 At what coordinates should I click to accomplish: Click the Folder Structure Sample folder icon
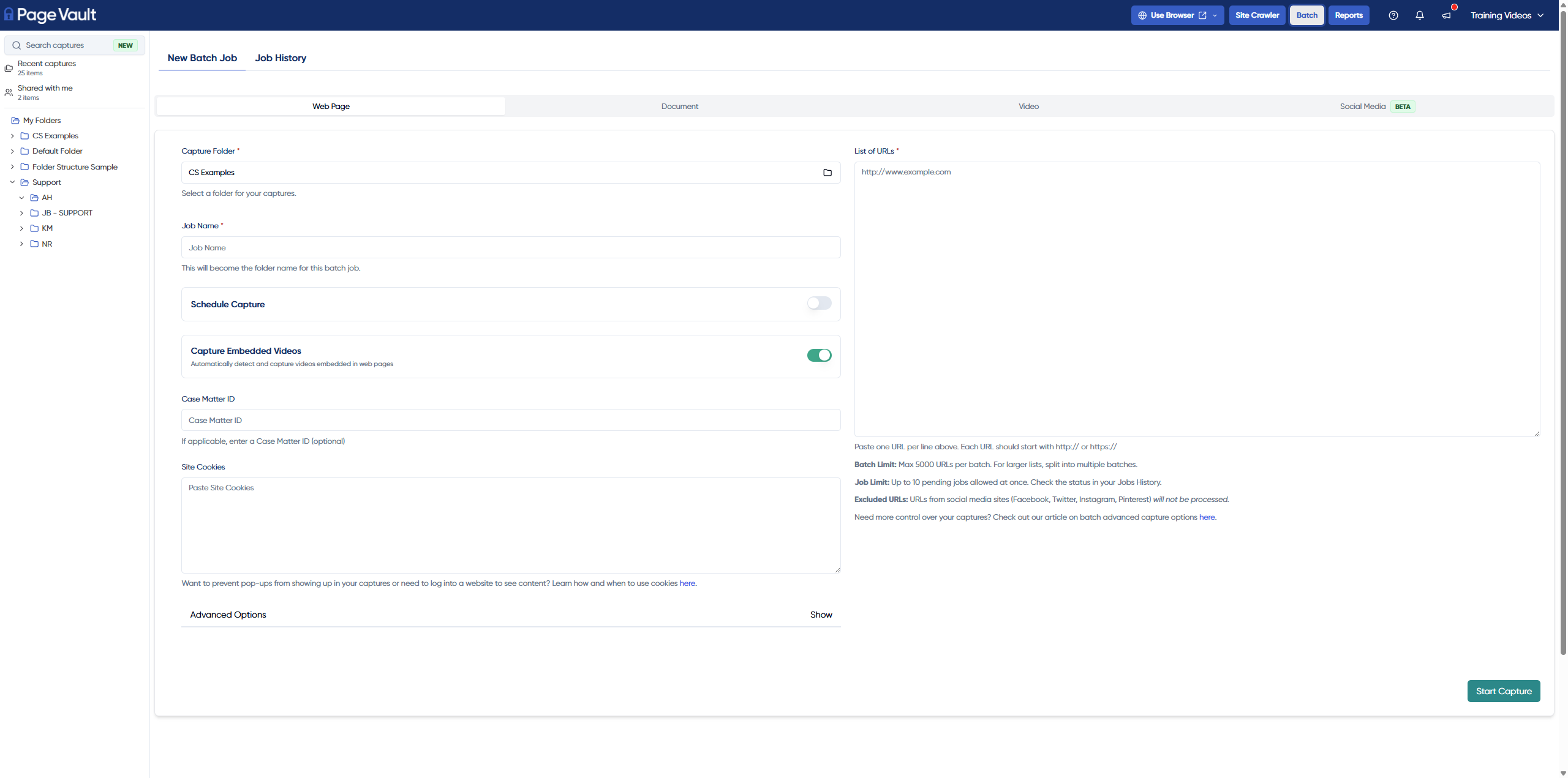coord(25,166)
